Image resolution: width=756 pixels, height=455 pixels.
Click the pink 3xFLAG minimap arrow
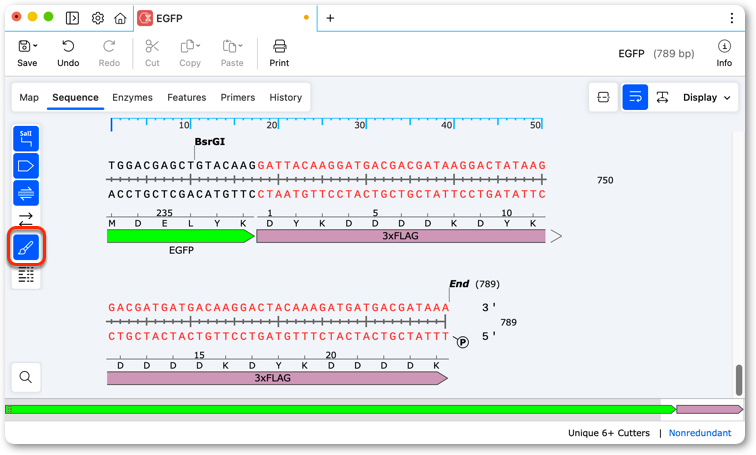710,409
